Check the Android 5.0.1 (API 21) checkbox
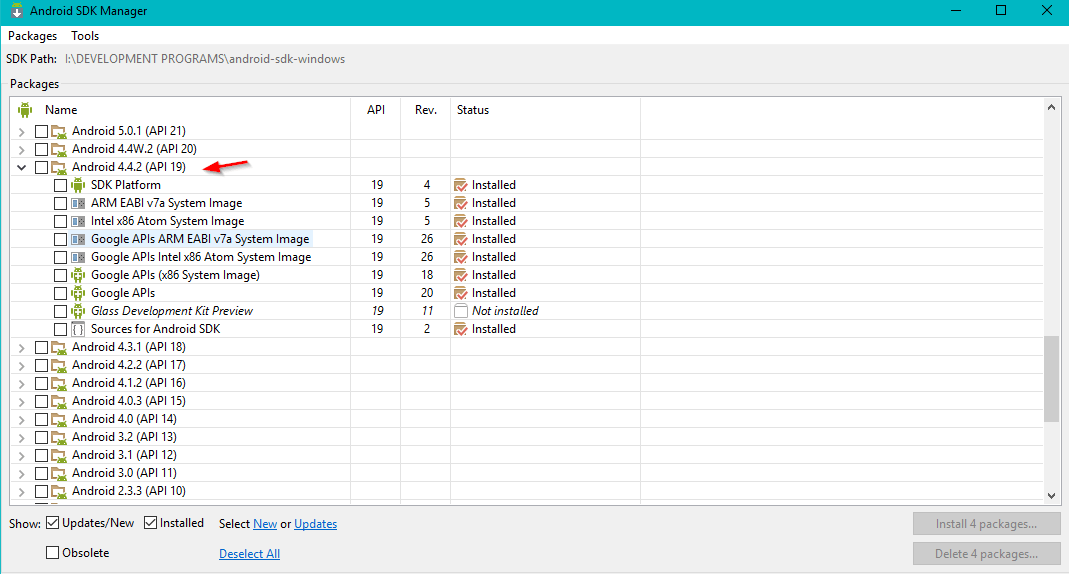 tap(42, 131)
